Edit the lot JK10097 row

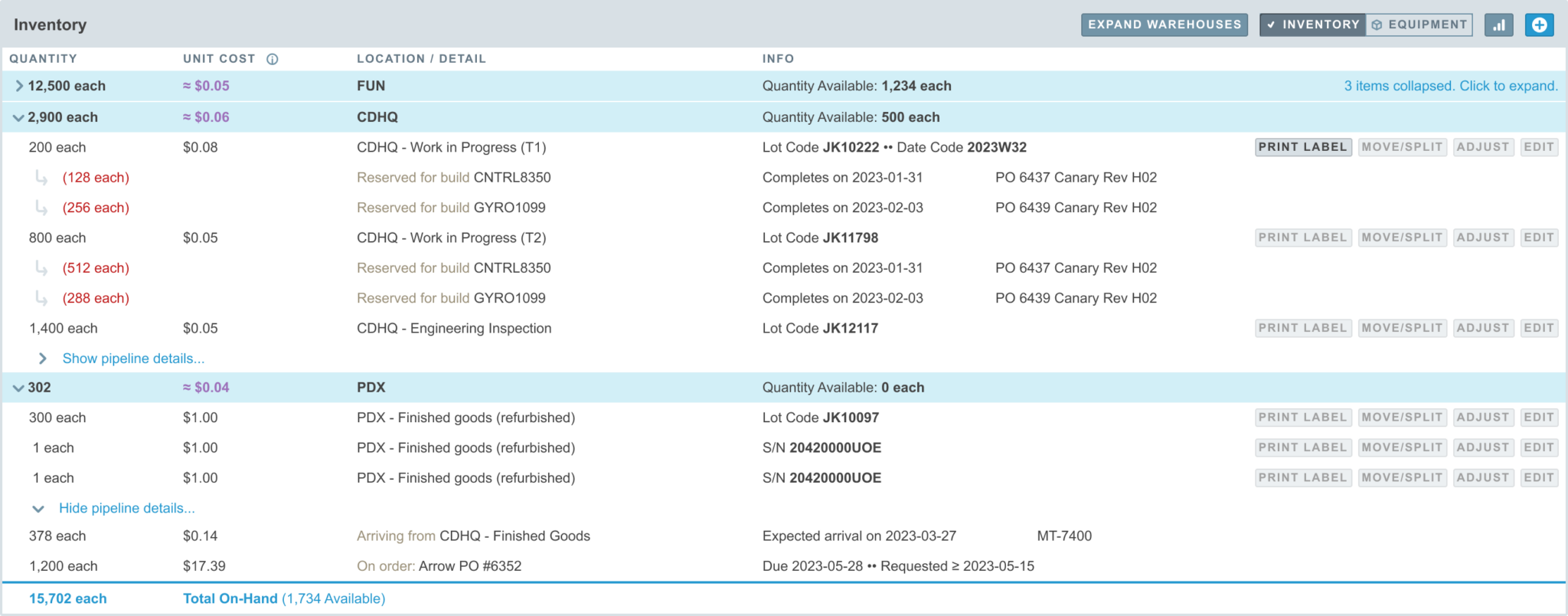point(1538,418)
